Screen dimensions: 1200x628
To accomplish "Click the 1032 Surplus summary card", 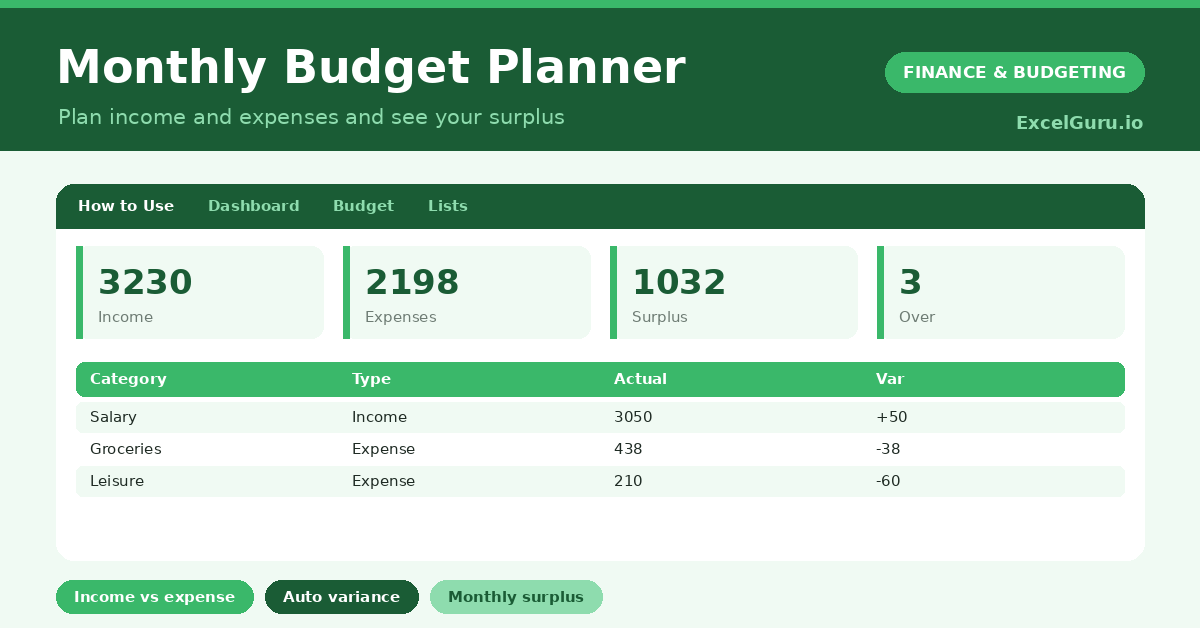I will coord(734,293).
